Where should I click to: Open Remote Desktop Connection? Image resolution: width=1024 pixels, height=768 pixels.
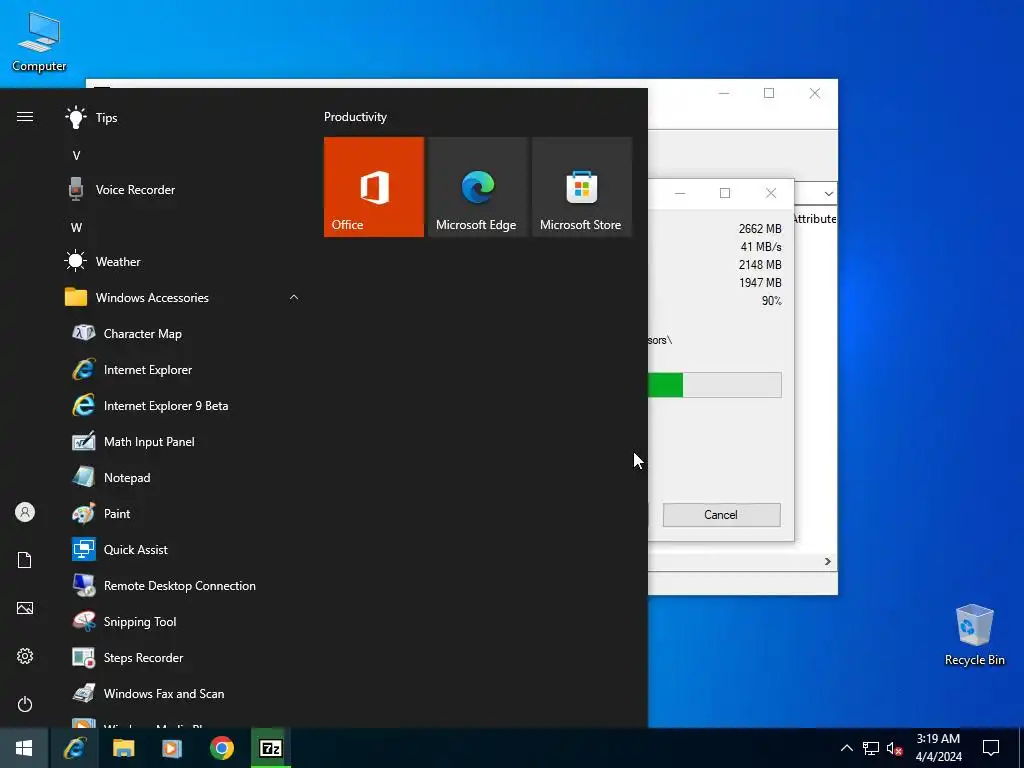coord(183,586)
